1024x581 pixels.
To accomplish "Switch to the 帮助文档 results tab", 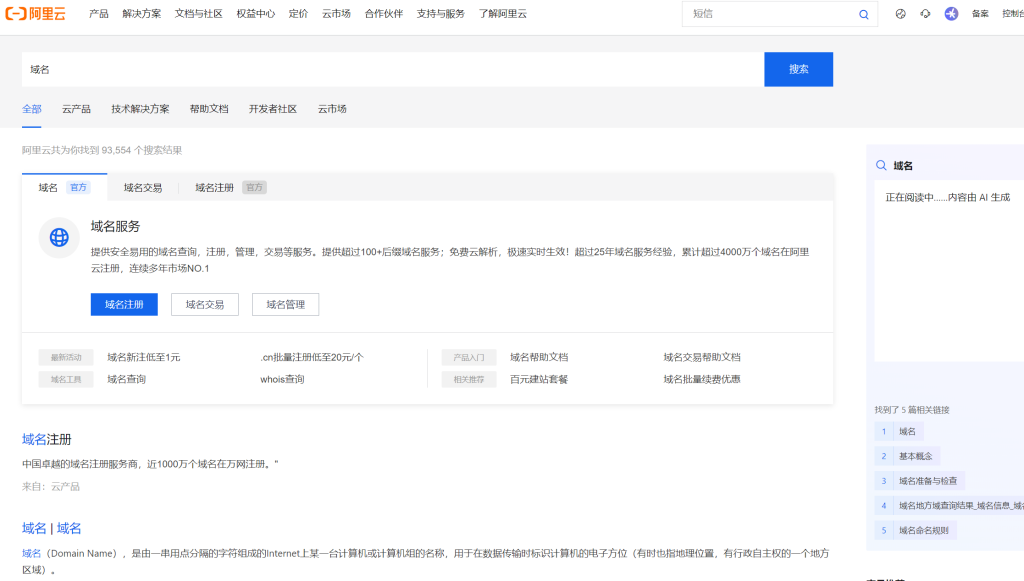I will (209, 109).
